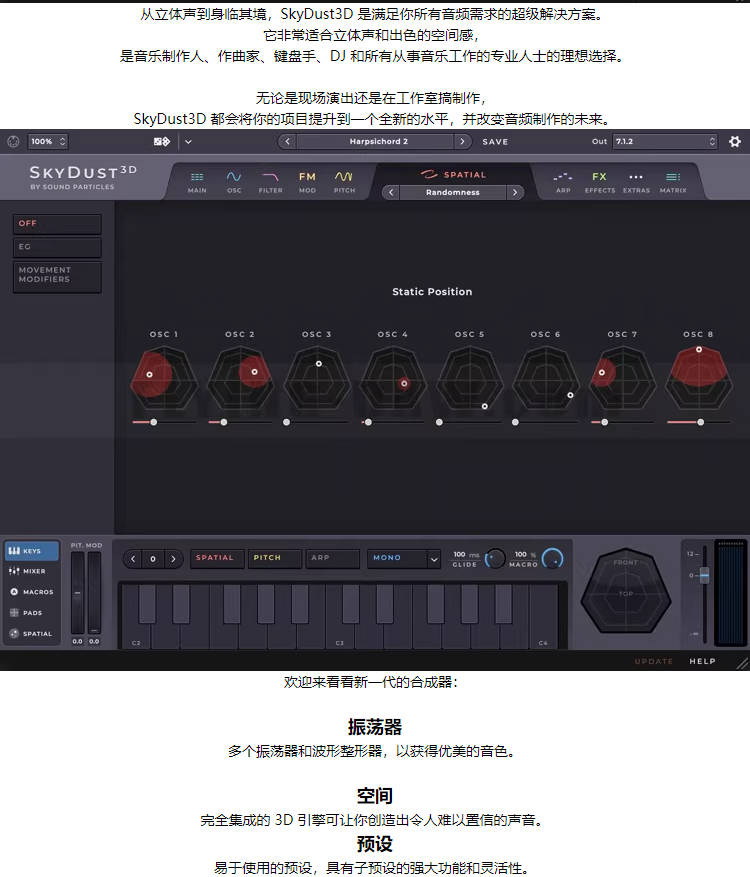Go to next preset after Harpsichord 2
This screenshot has width=750, height=877.
coord(462,142)
